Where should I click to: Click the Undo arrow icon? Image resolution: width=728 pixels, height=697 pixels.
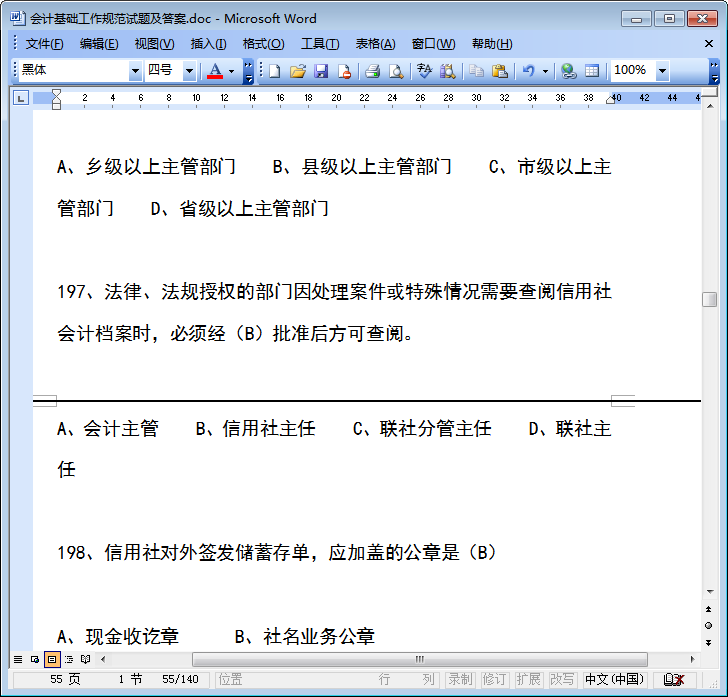coord(528,71)
